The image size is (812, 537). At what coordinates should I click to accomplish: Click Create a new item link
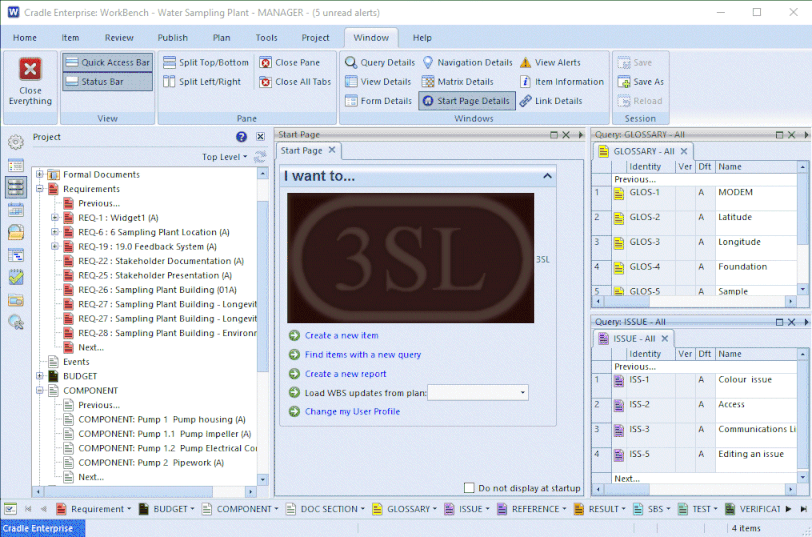pyautogui.click(x=341, y=336)
